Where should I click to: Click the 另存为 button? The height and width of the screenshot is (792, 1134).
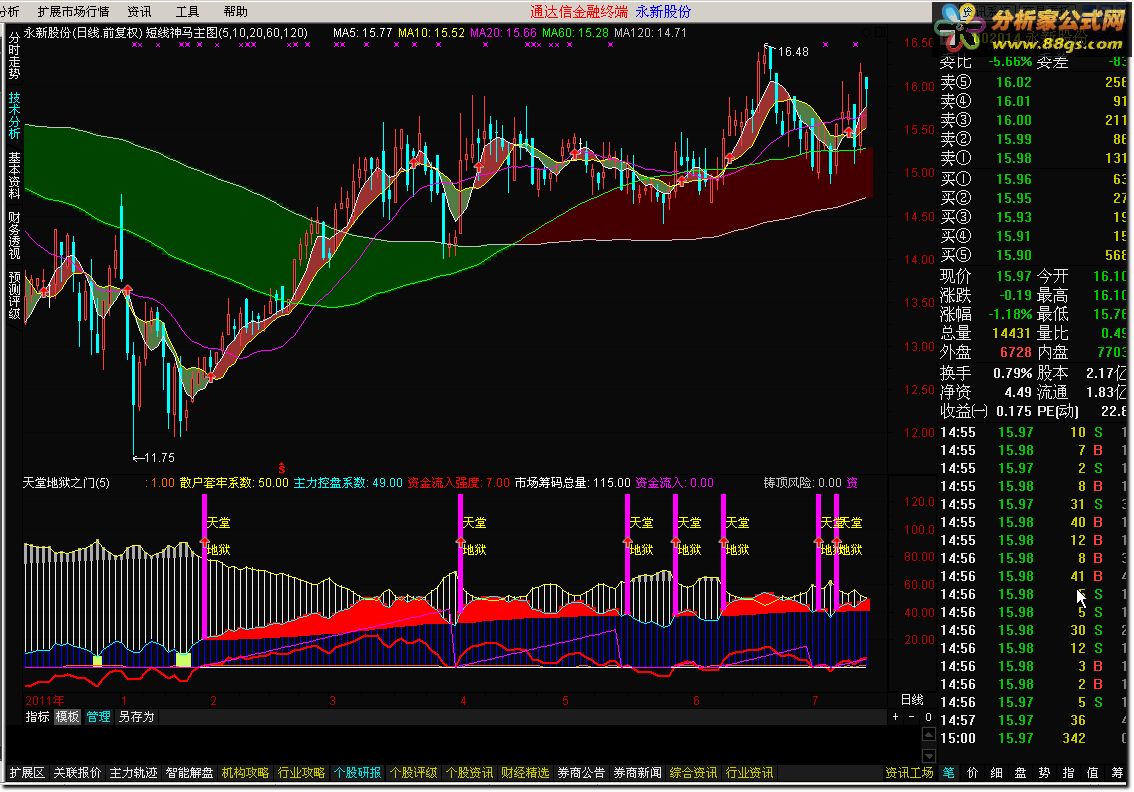137,717
